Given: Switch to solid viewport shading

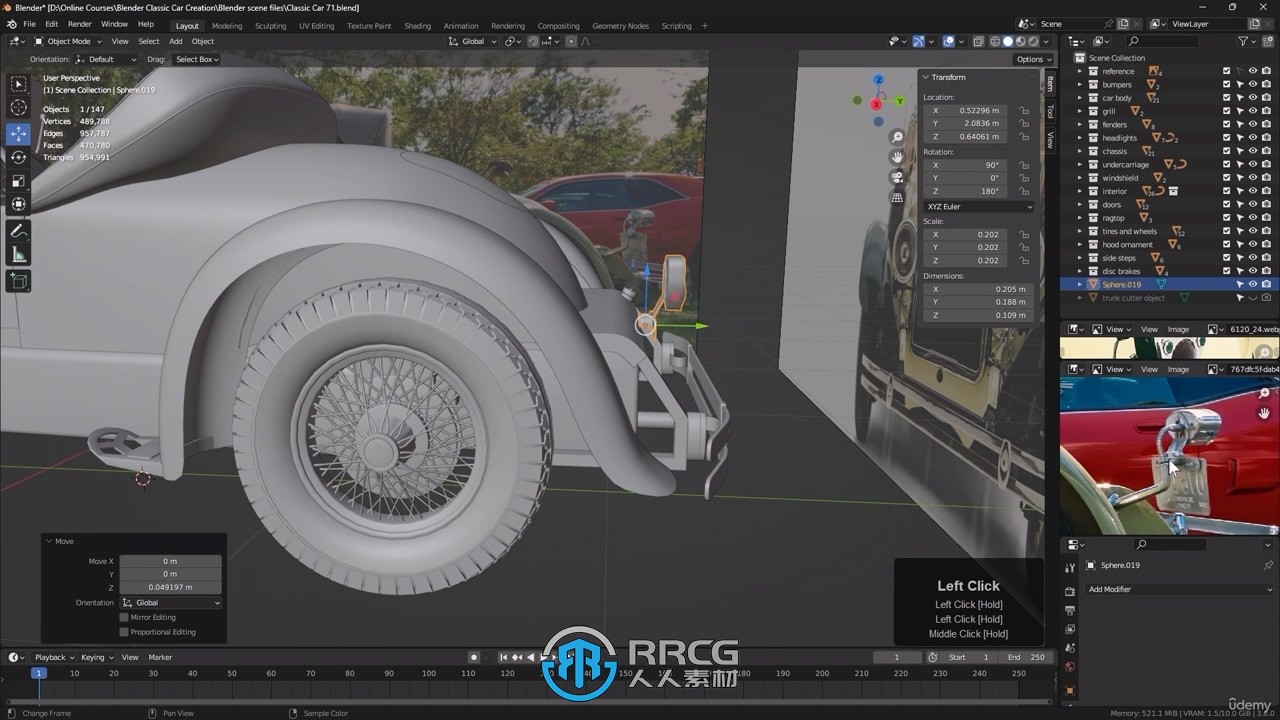Looking at the screenshot, I should click(1007, 41).
